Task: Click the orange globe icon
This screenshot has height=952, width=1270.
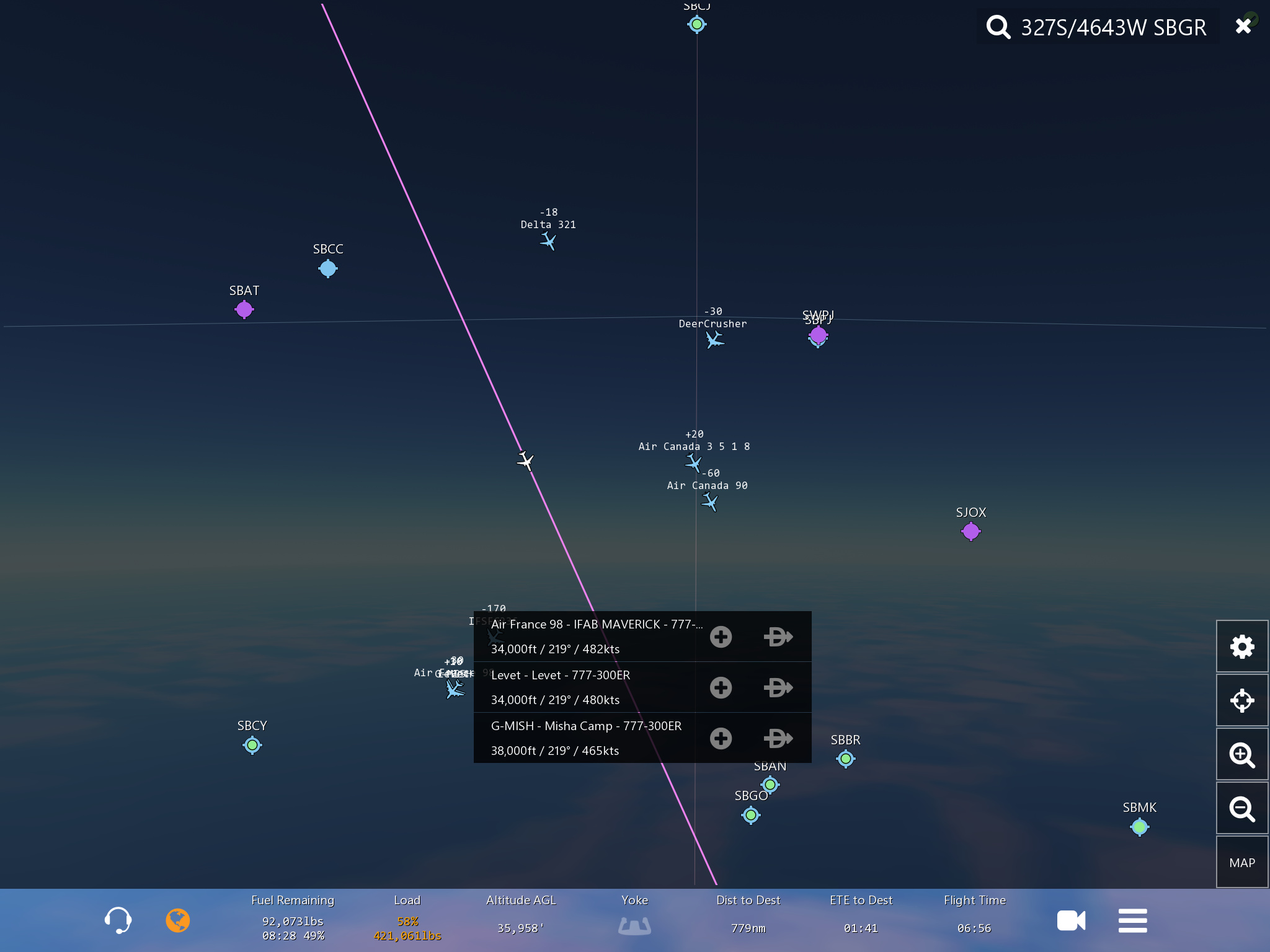Action: point(177,920)
